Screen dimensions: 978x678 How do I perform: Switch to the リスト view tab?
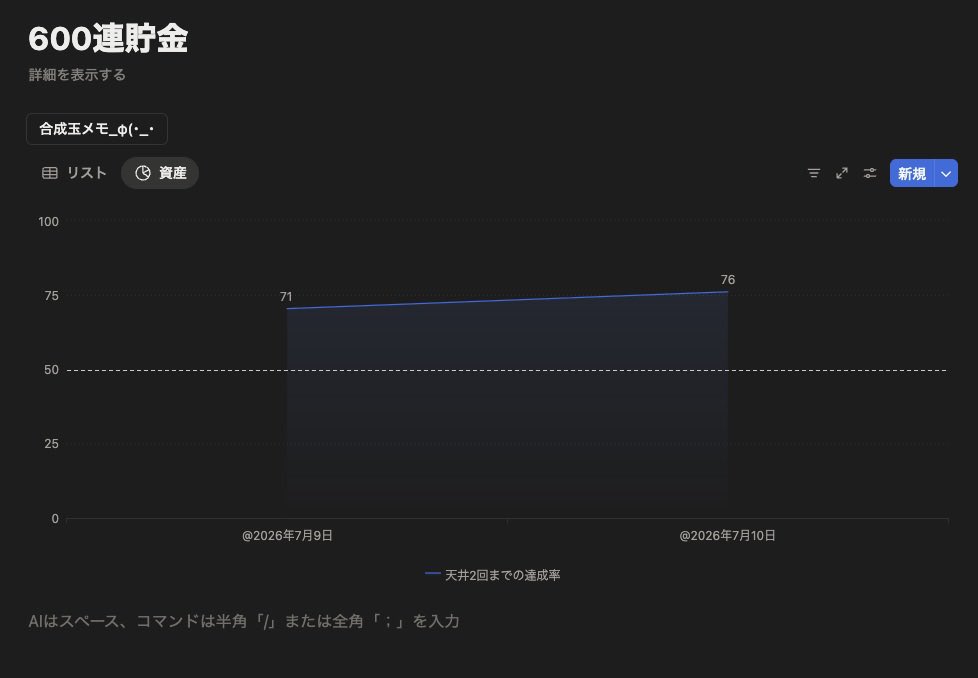(x=74, y=173)
